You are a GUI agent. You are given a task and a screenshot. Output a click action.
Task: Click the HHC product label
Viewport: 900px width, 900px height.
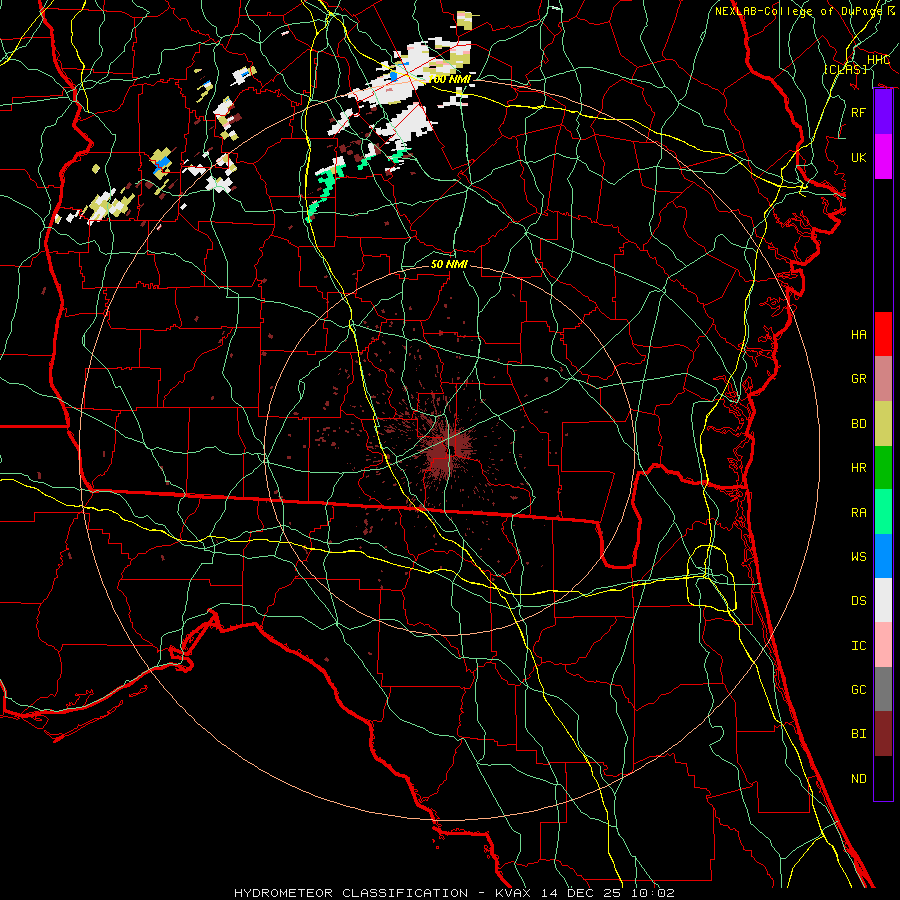click(x=878, y=60)
